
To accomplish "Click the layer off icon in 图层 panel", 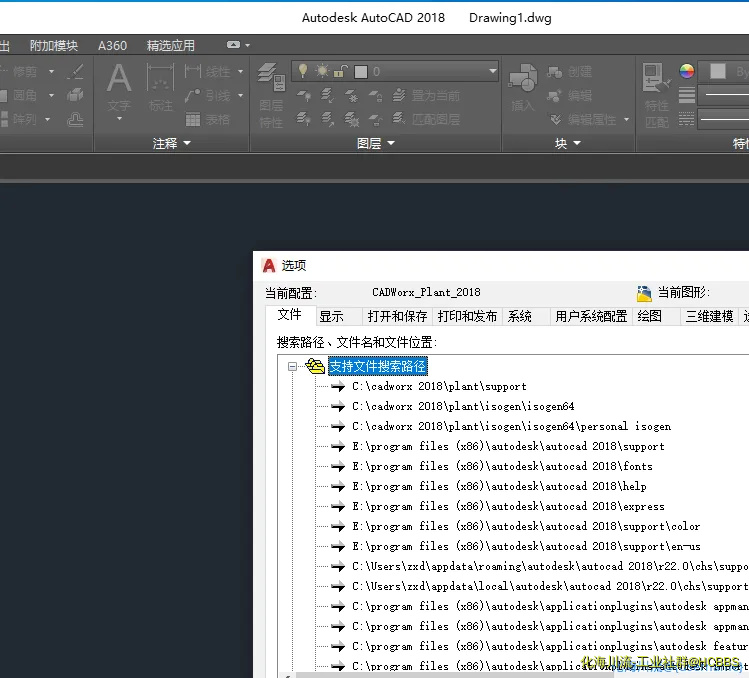I will click(304, 96).
